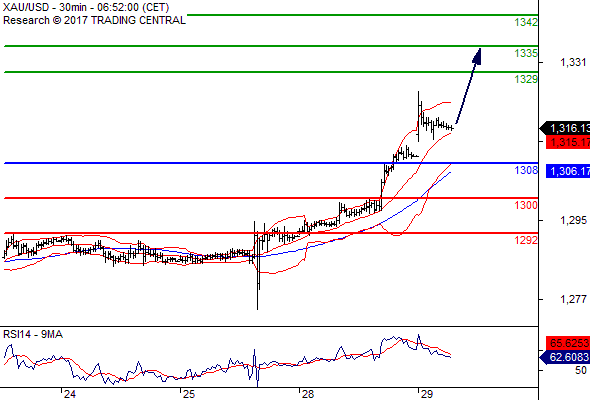The height and width of the screenshot is (400, 590).
Task: Click the red 1292 support label
Action: pyautogui.click(x=526, y=240)
